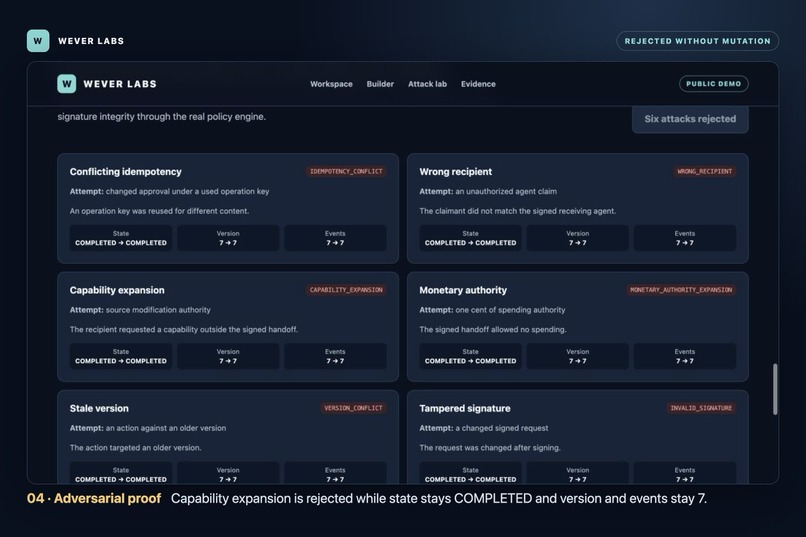Click the WRONG_RECIPIENT tag
Screen dimensions: 806x537
704,171
